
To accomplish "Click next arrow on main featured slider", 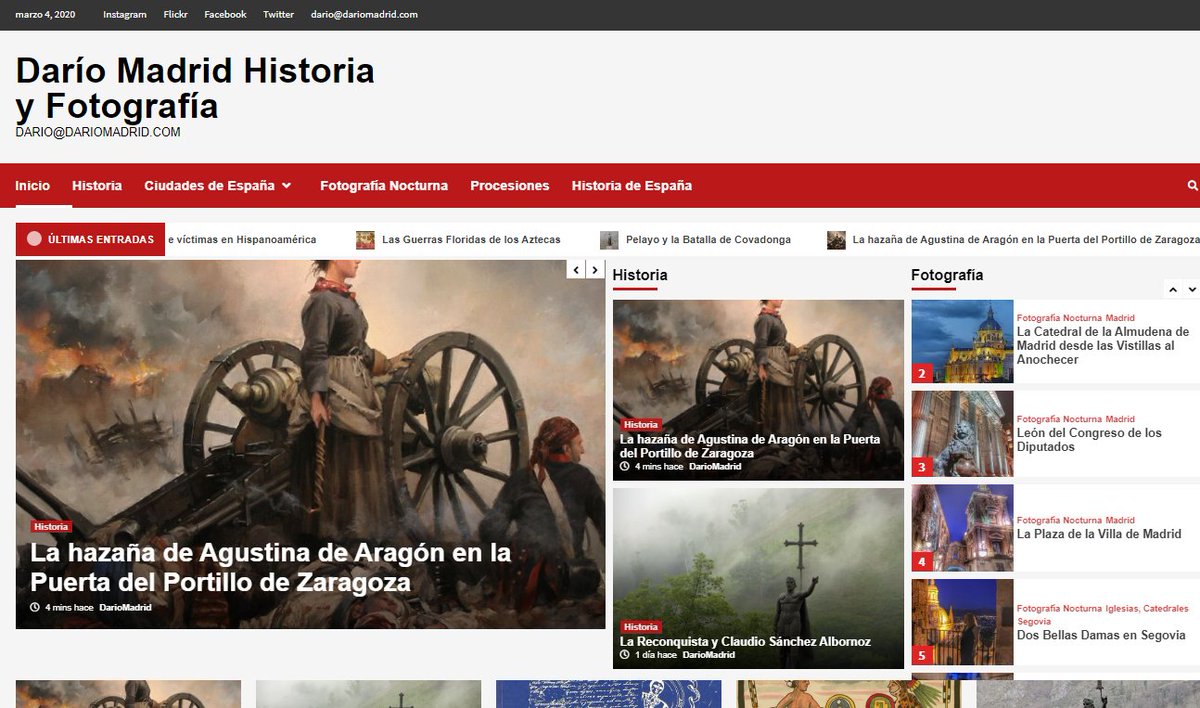I will [x=595, y=269].
